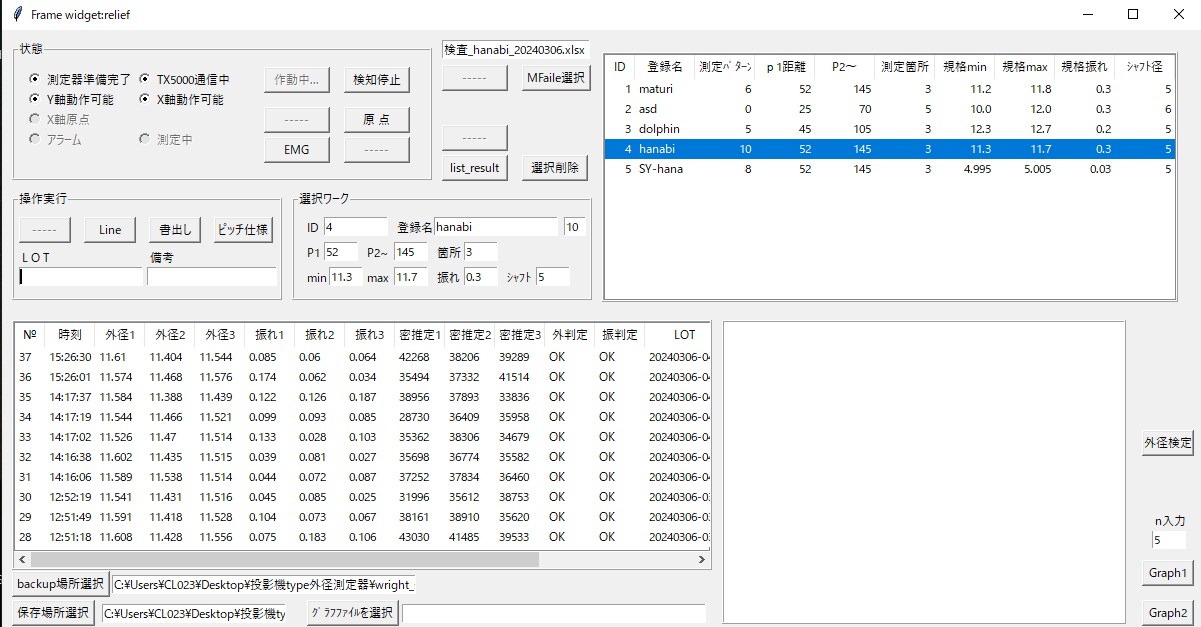Select result row №37 at 15:26:30
Viewport: 1201px width, 627px height.
tap(362, 357)
